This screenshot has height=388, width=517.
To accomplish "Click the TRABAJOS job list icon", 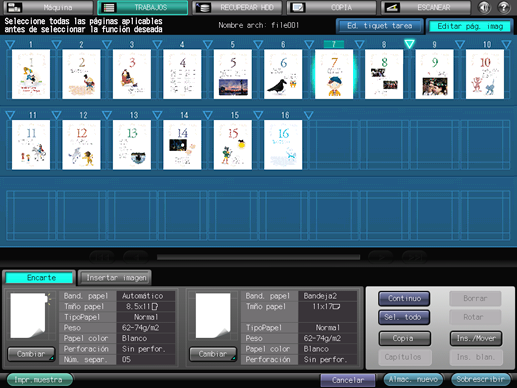I will tap(109, 7).
